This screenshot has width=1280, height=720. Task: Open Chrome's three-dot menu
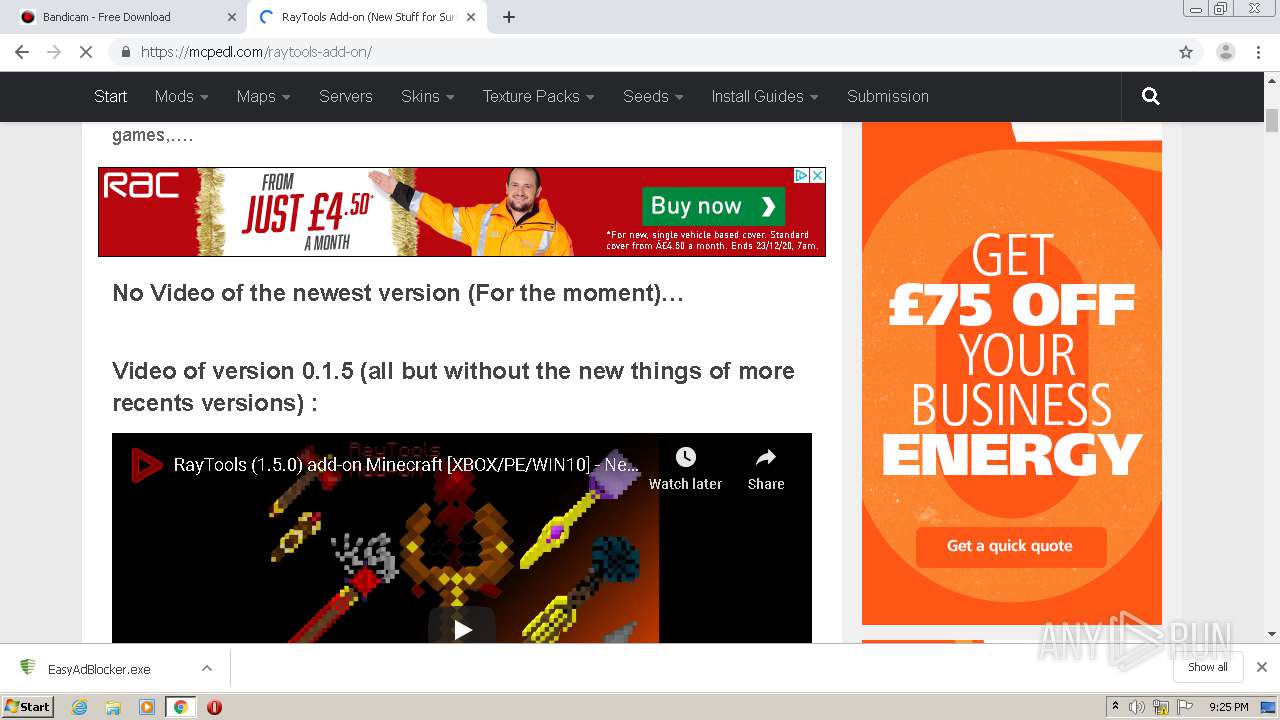point(1258,52)
